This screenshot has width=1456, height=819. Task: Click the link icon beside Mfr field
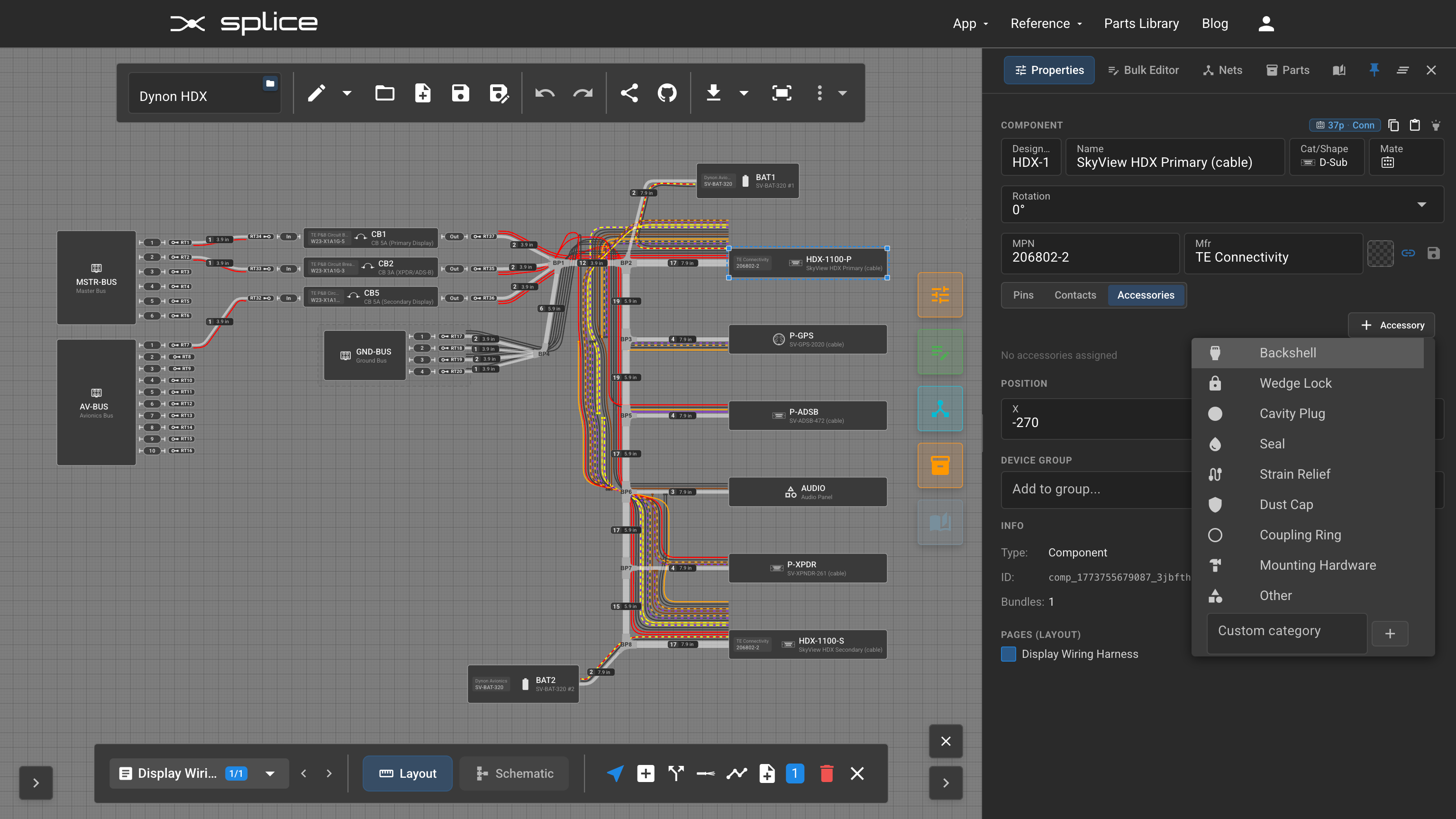(x=1408, y=253)
